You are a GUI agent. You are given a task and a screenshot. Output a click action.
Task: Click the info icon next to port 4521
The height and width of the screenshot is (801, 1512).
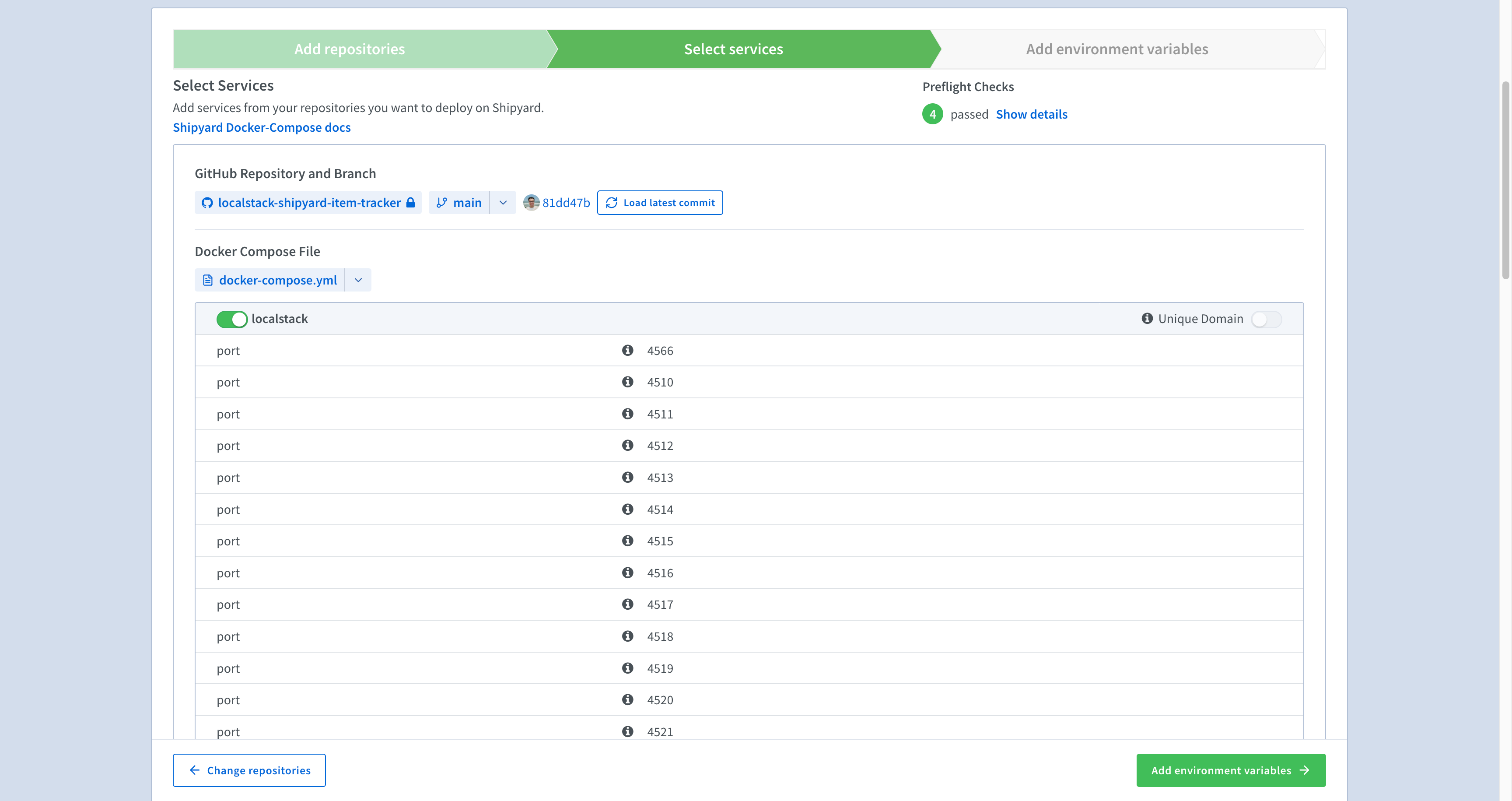tap(628, 731)
